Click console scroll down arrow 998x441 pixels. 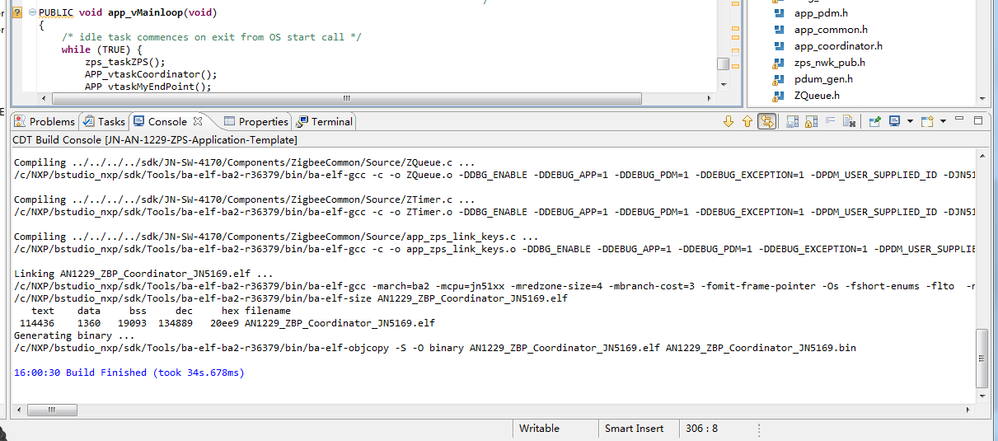click(x=983, y=396)
